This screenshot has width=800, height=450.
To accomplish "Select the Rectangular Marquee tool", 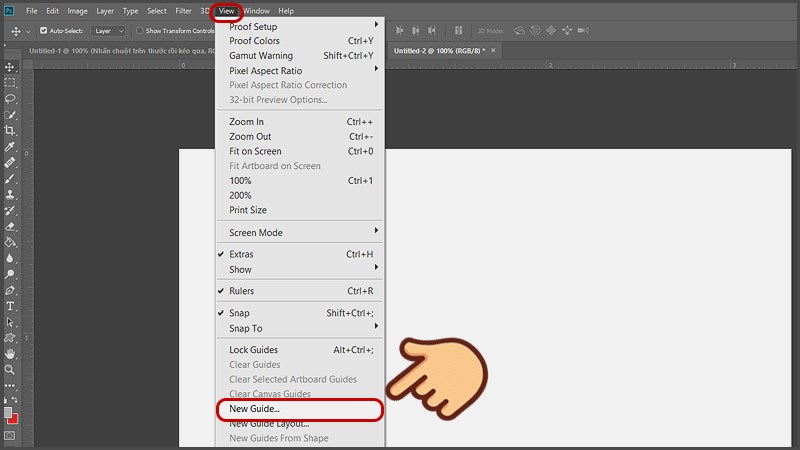I will [10, 83].
